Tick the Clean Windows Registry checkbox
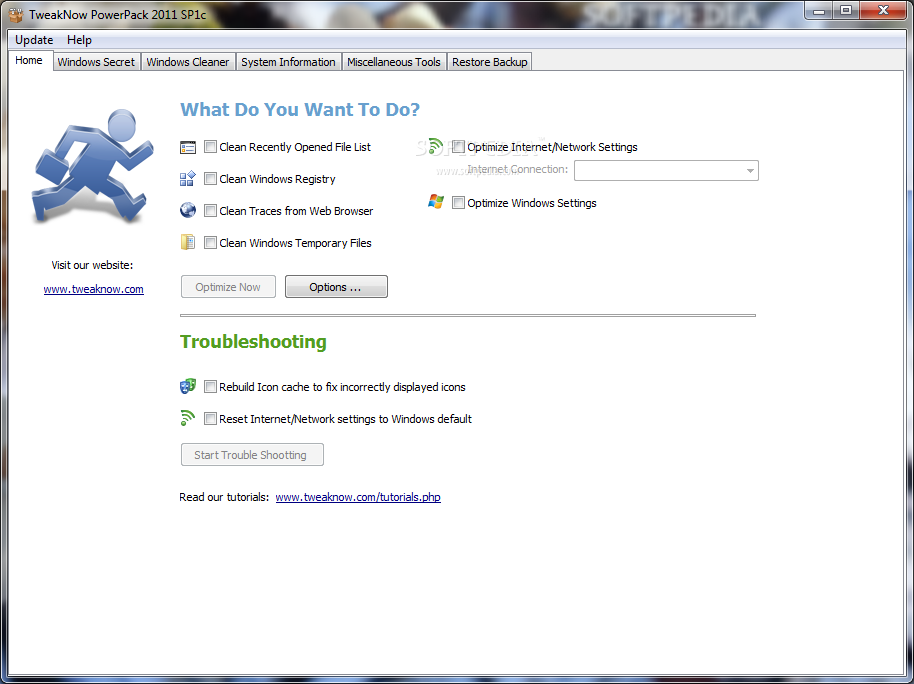 [210, 179]
